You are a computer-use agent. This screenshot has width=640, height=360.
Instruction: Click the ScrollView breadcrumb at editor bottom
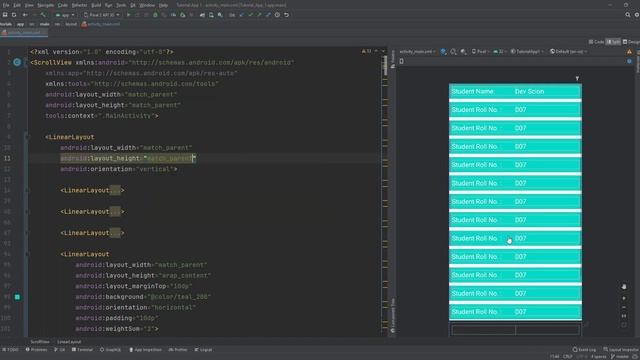tap(40, 342)
